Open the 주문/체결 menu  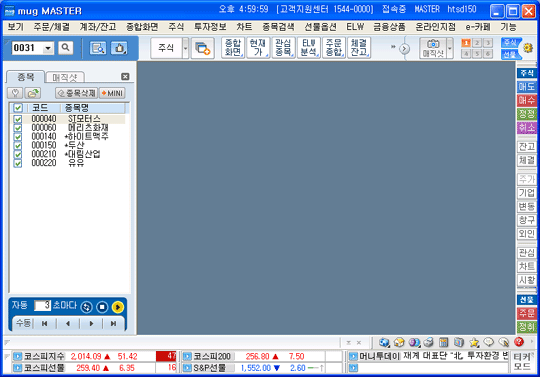tap(51, 27)
